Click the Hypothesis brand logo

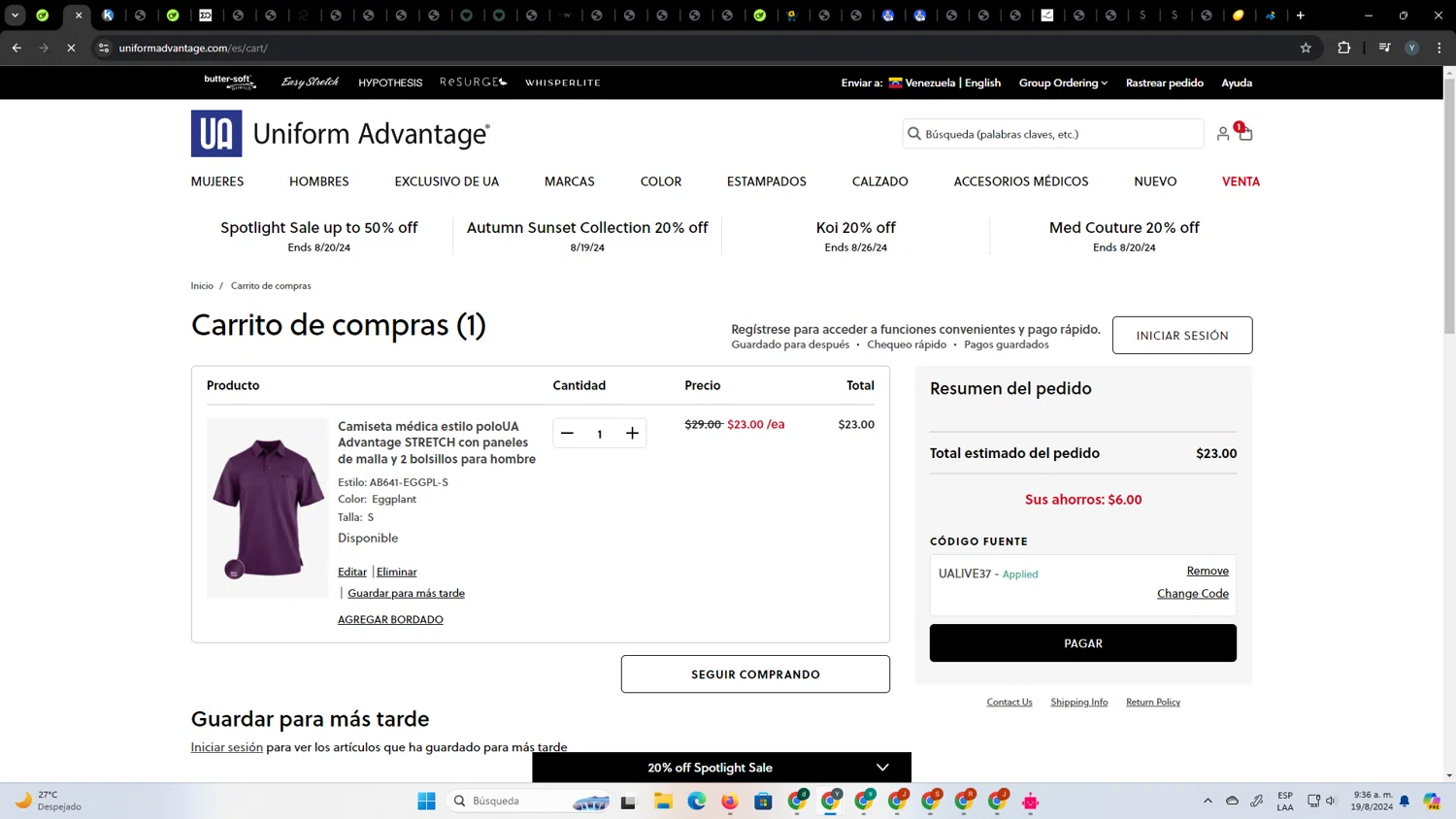coord(390,82)
